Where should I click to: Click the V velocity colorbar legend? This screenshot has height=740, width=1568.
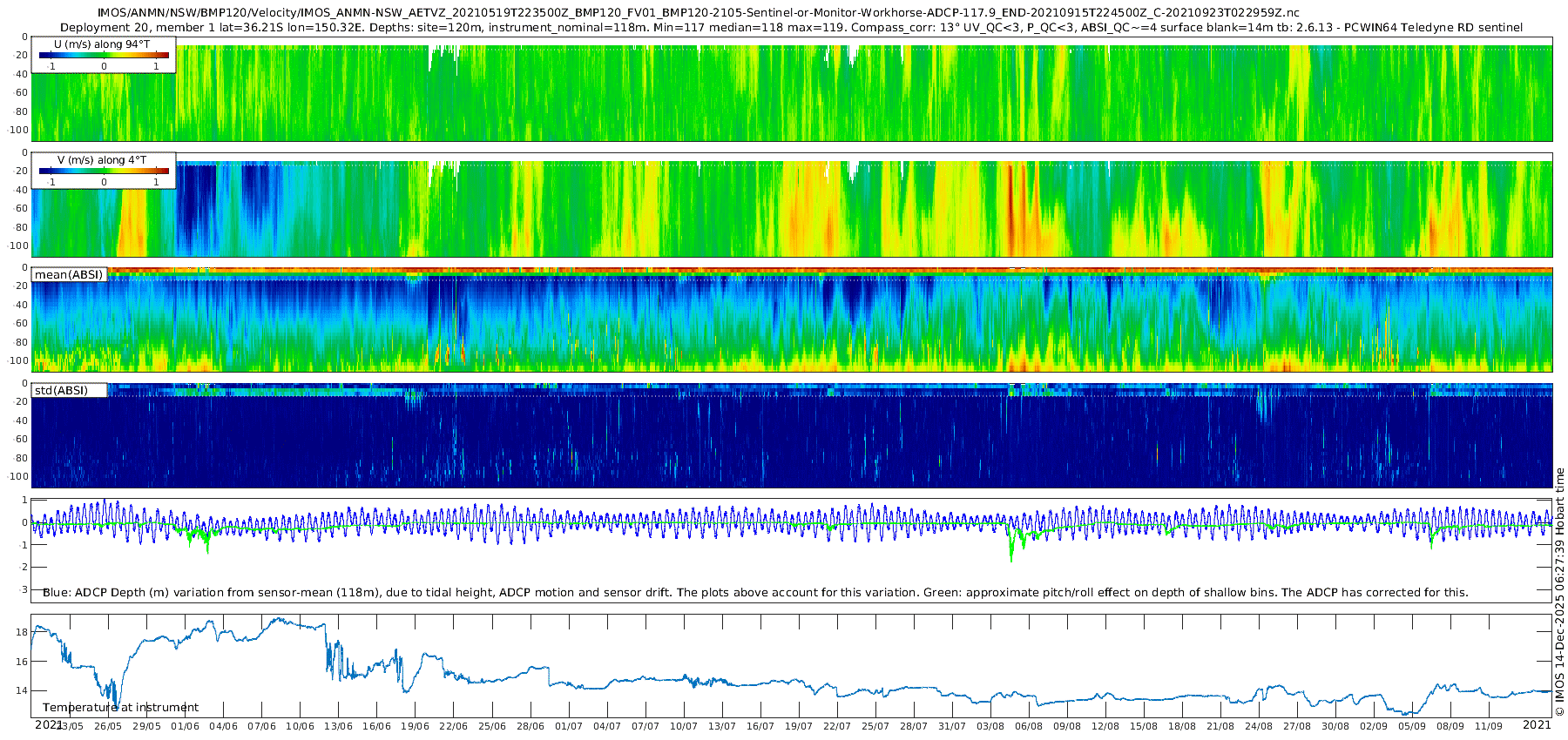coord(104,171)
